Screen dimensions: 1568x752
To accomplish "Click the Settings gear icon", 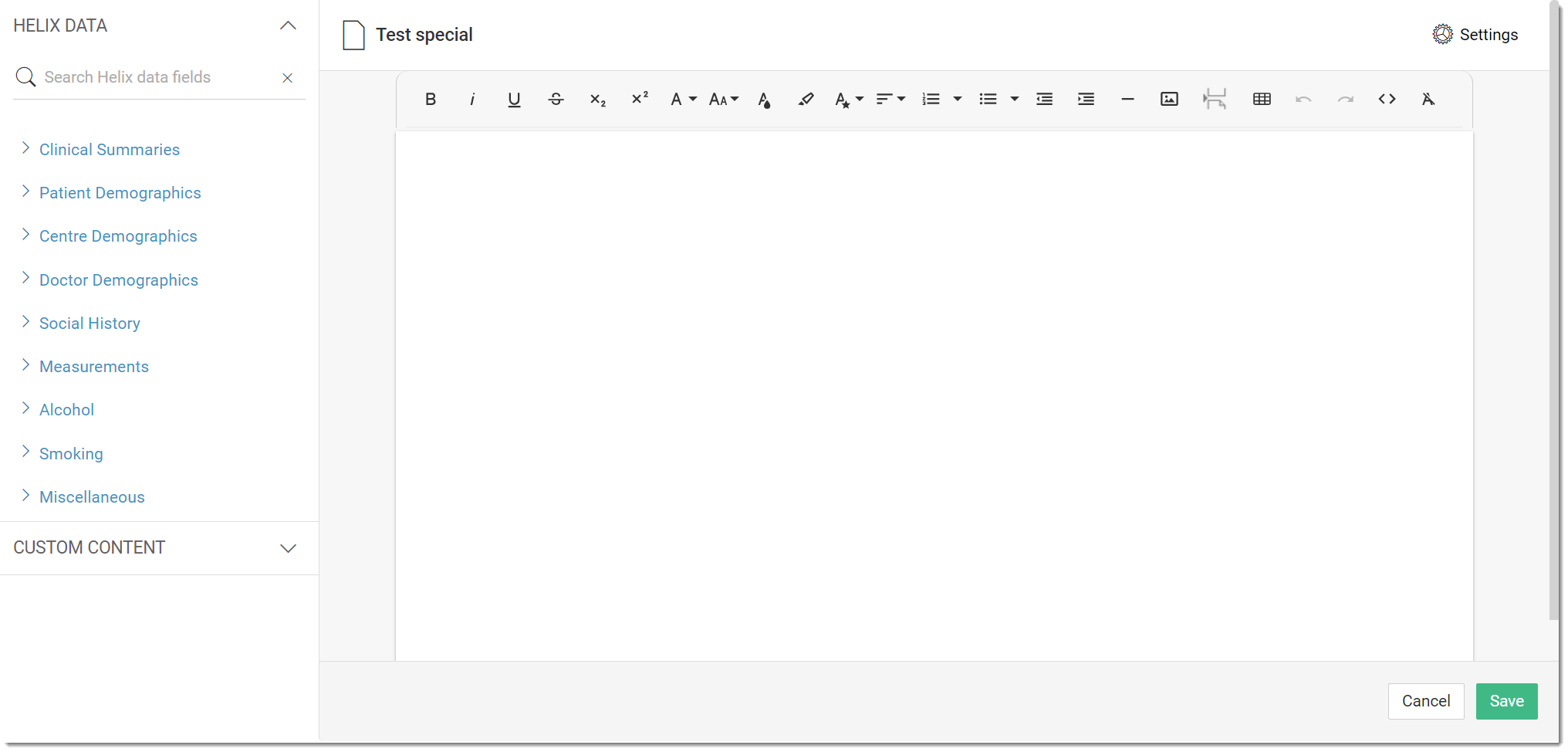I will (x=1442, y=34).
